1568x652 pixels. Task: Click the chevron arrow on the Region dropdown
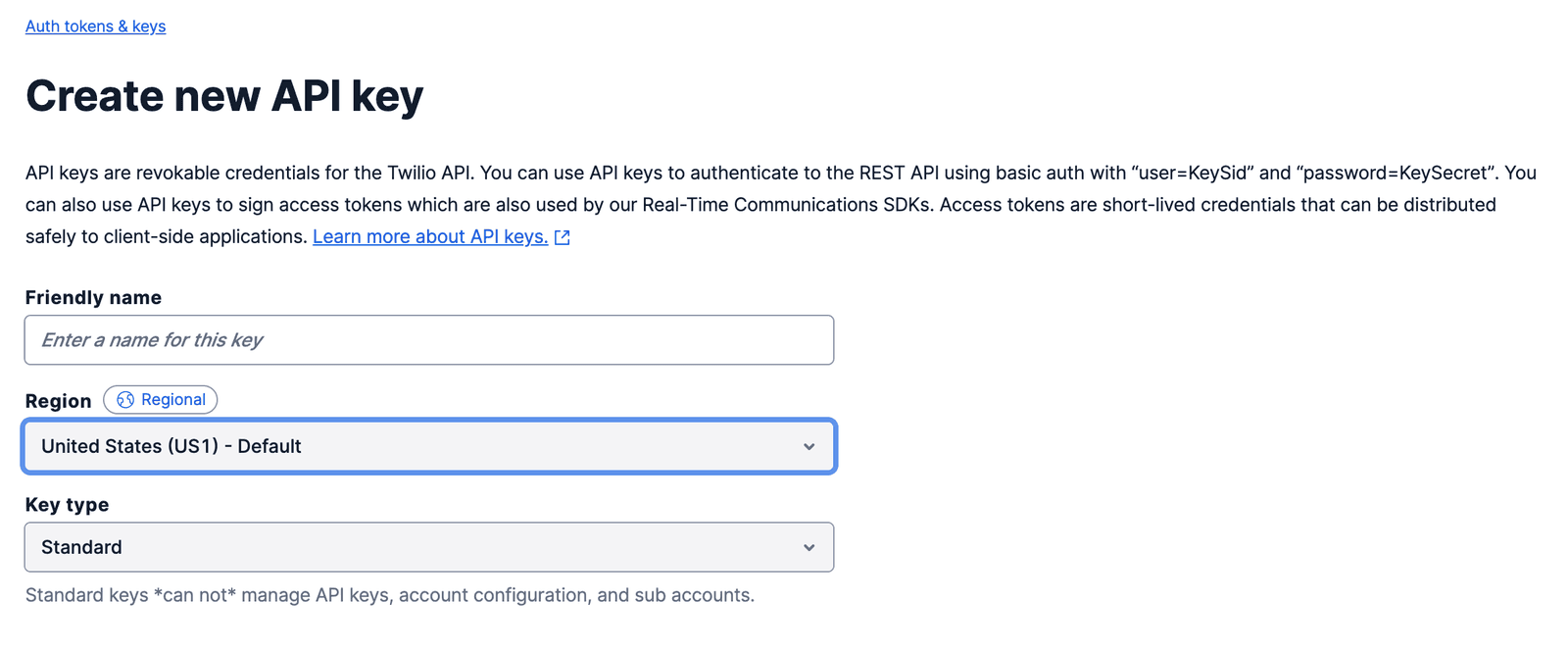point(809,447)
